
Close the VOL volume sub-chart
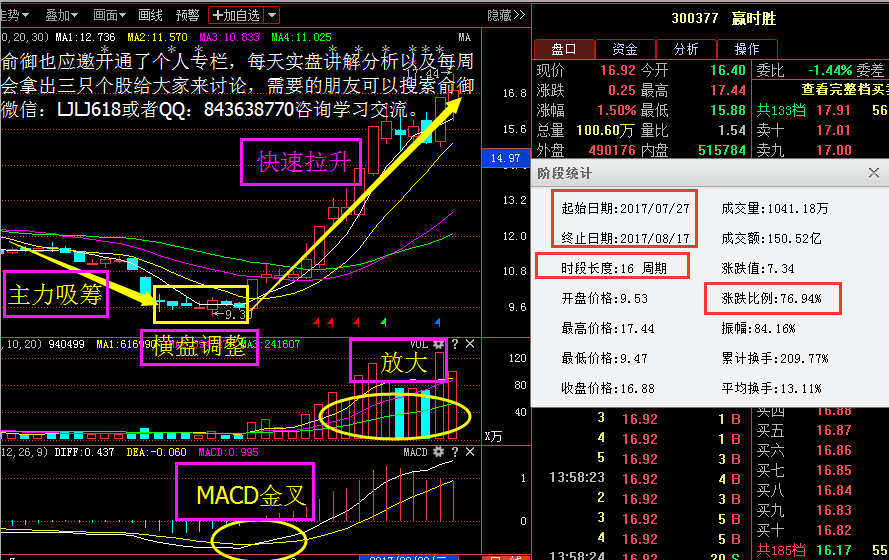pos(470,344)
